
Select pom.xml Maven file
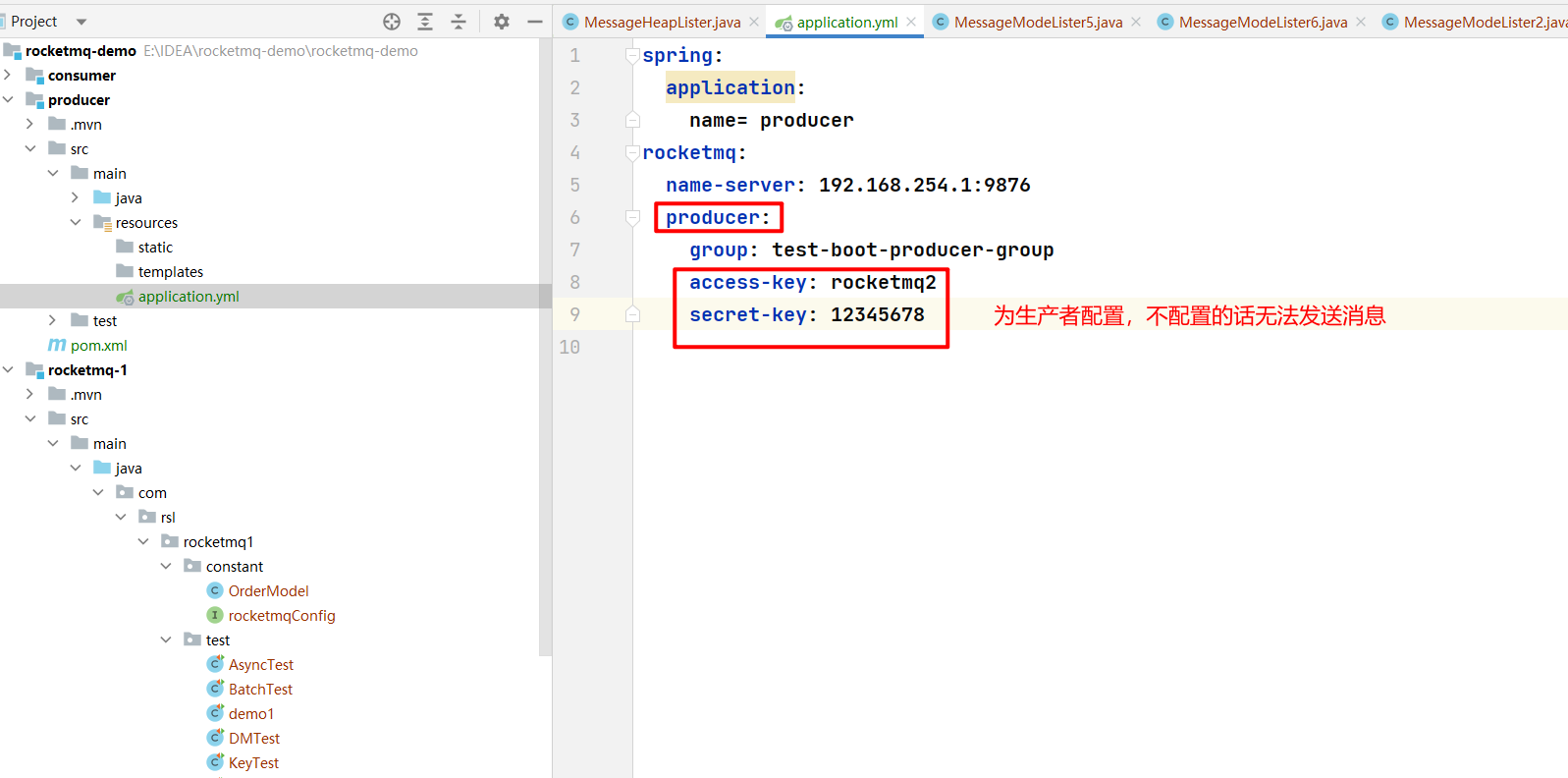click(x=99, y=346)
